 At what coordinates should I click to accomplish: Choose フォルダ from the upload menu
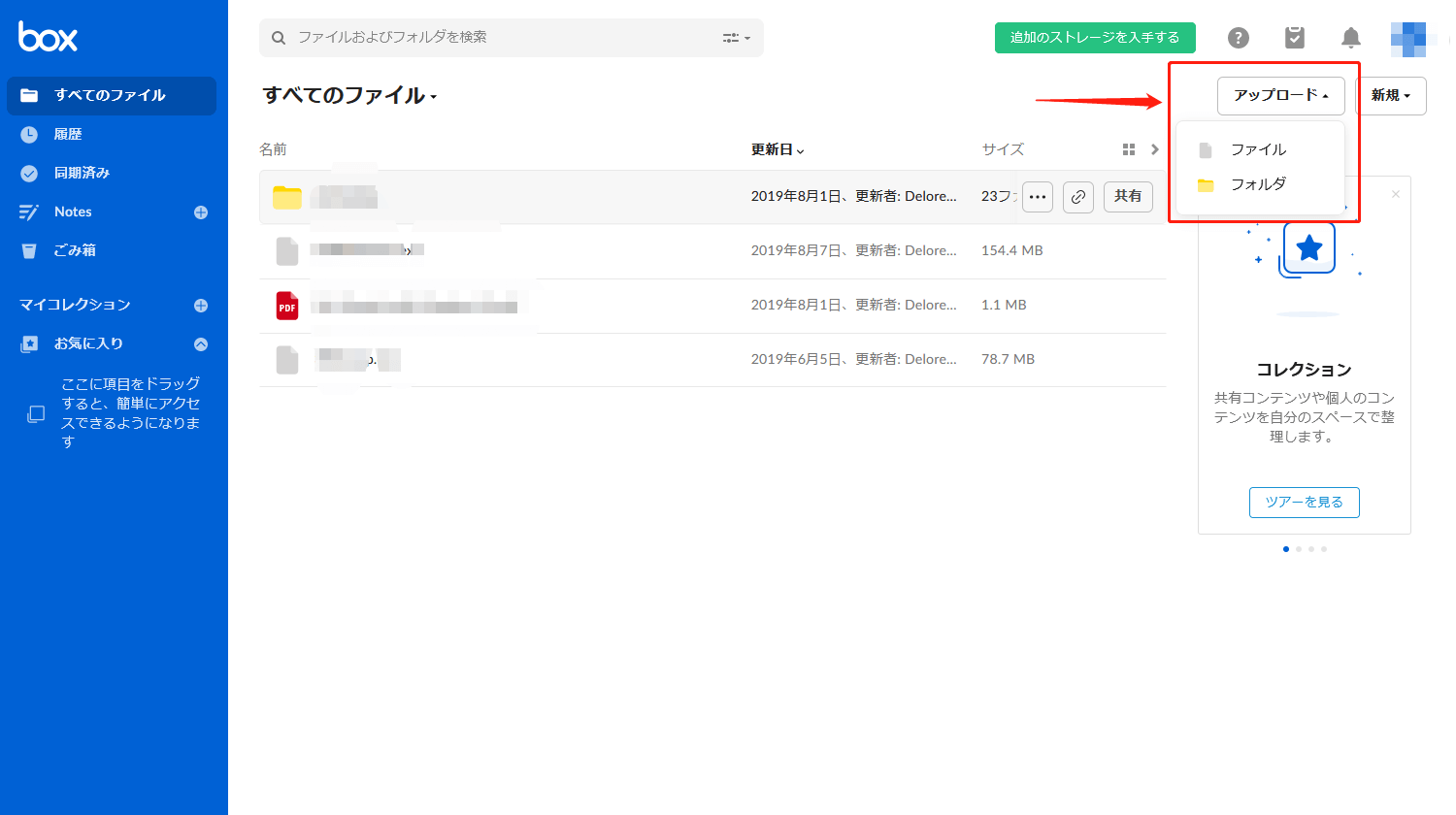click(1260, 184)
